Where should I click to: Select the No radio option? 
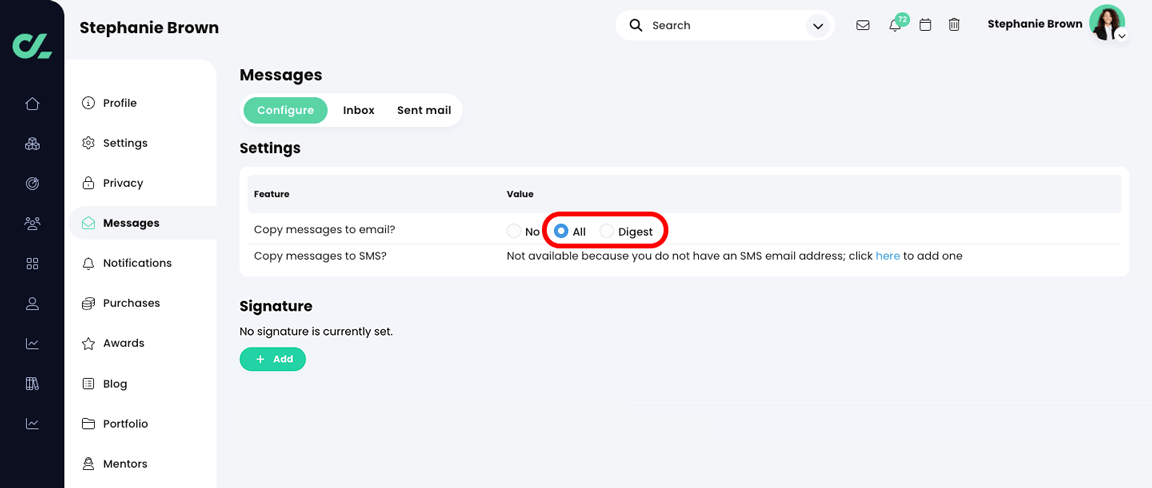tap(514, 232)
